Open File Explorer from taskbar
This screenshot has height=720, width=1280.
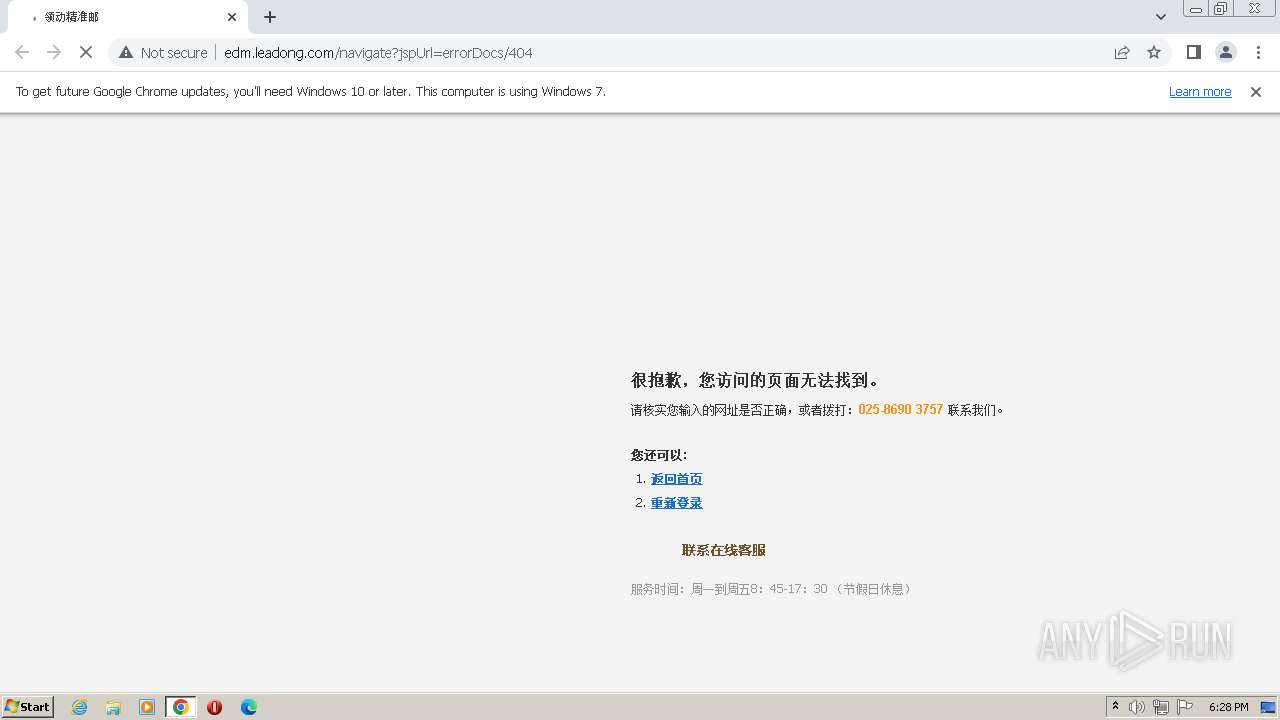[x=113, y=707]
